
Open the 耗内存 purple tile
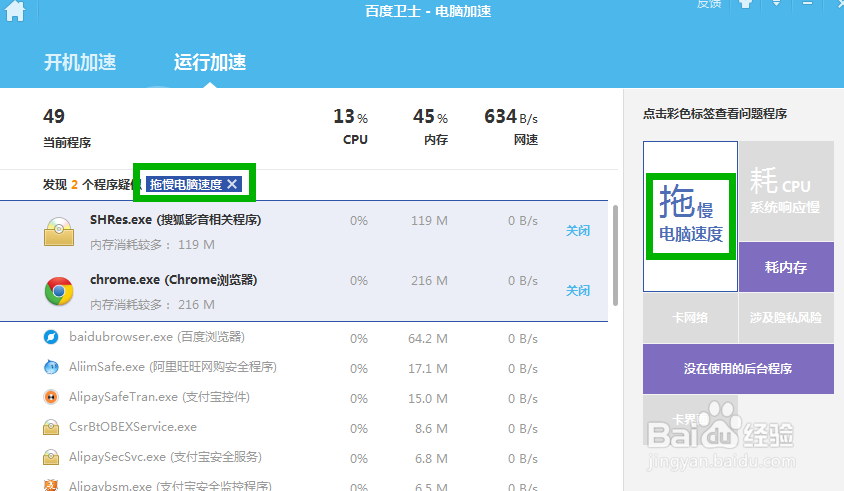[x=786, y=267]
